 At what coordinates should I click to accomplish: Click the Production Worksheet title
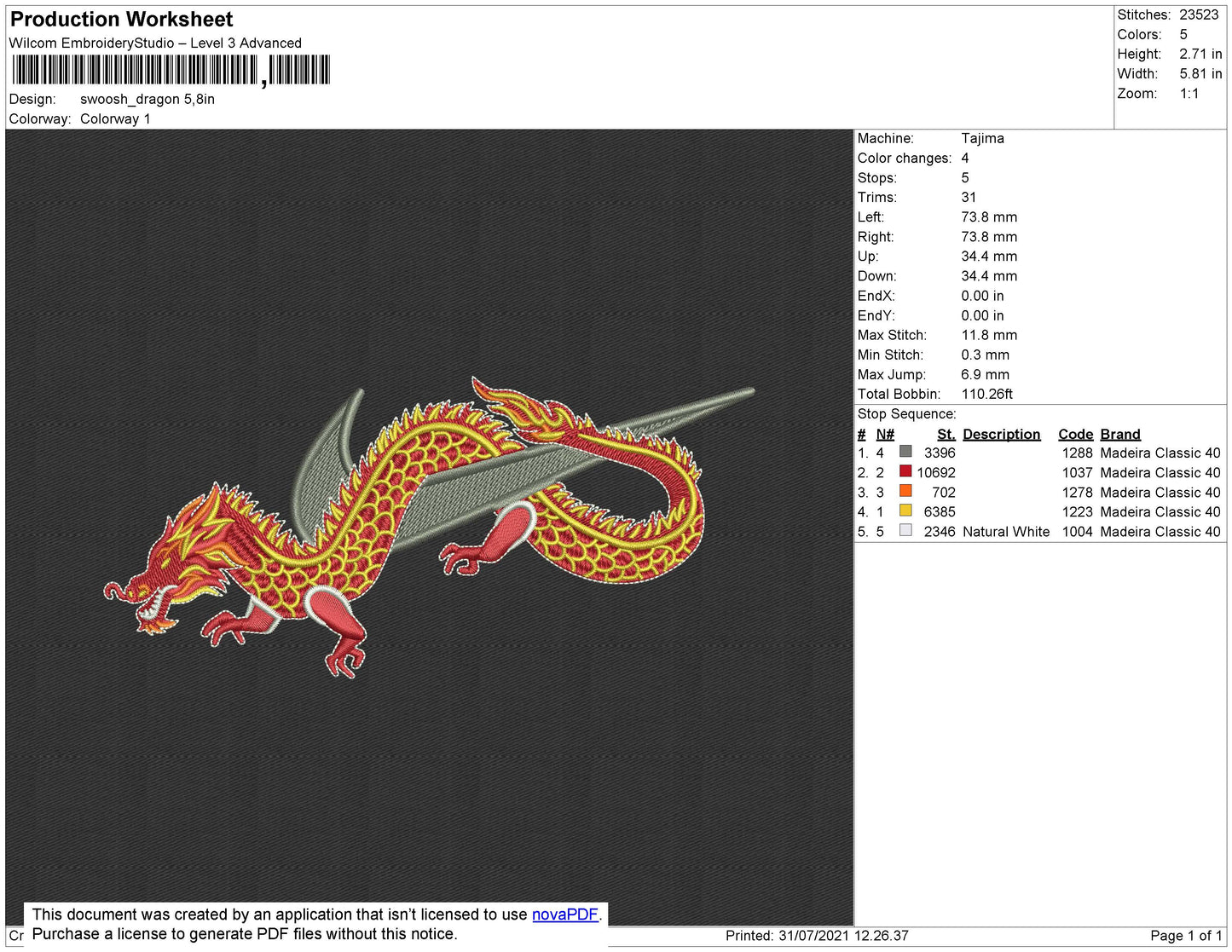coord(121,19)
